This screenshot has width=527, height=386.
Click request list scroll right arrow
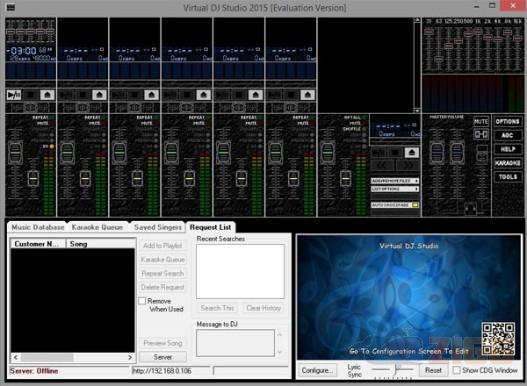point(130,357)
